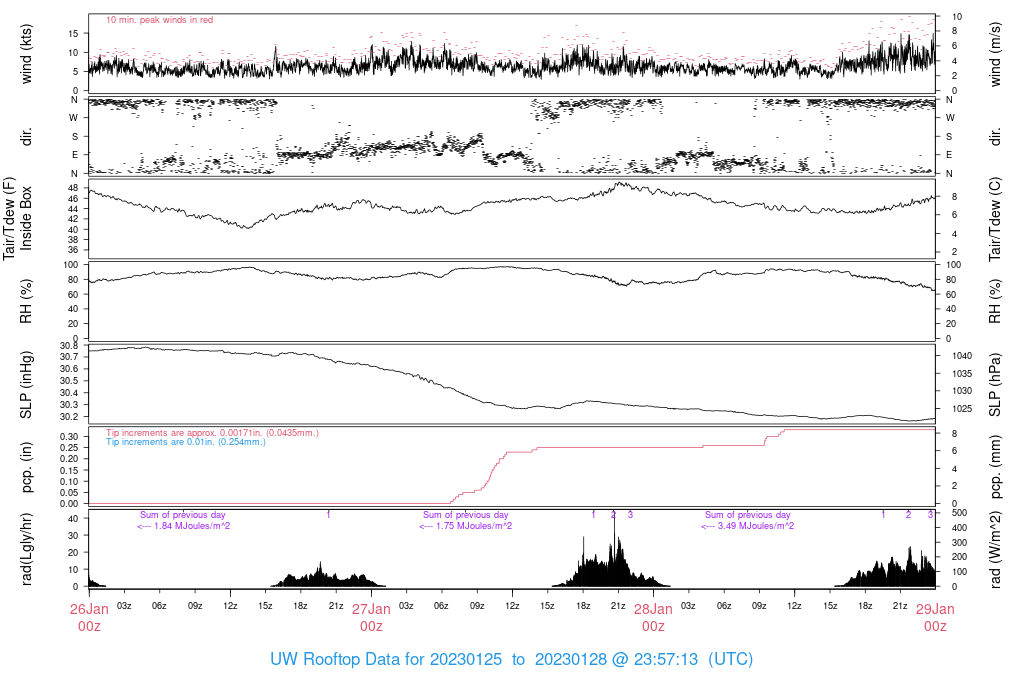Click the '10 min. peak winds in red' note
The image size is (1024, 700).
tap(159, 20)
